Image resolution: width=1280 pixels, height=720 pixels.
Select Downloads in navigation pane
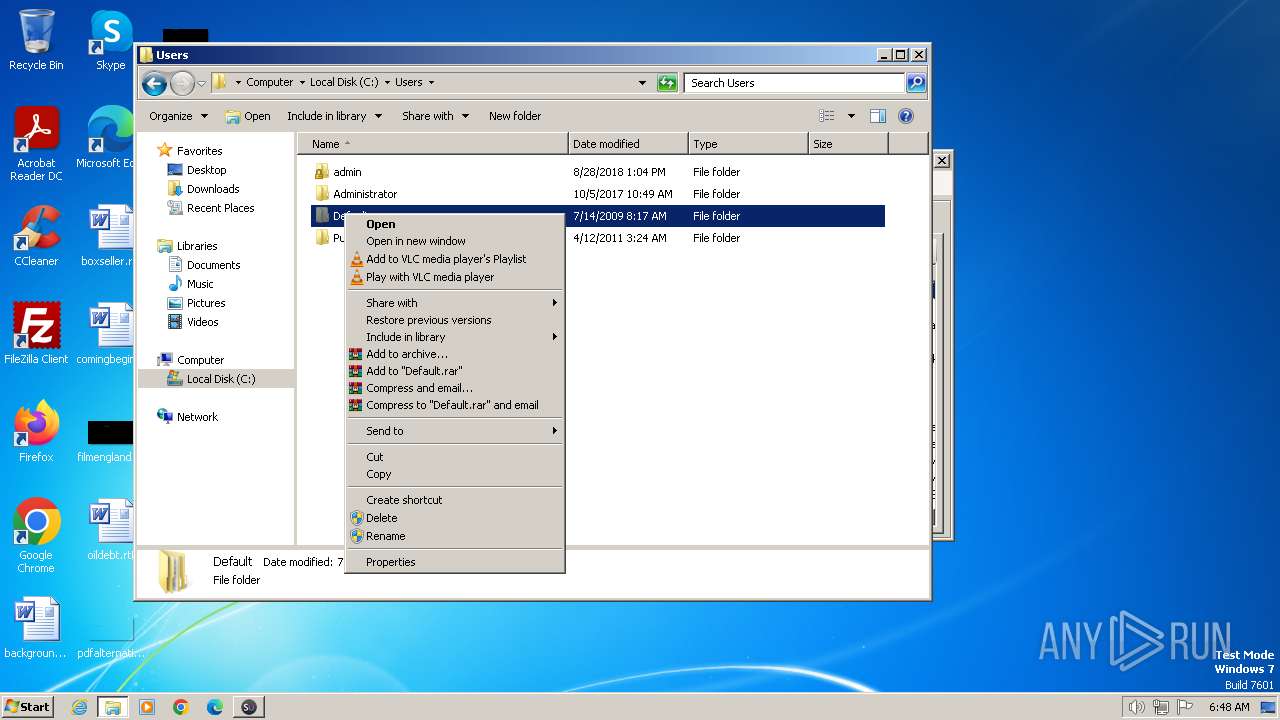click(213, 189)
